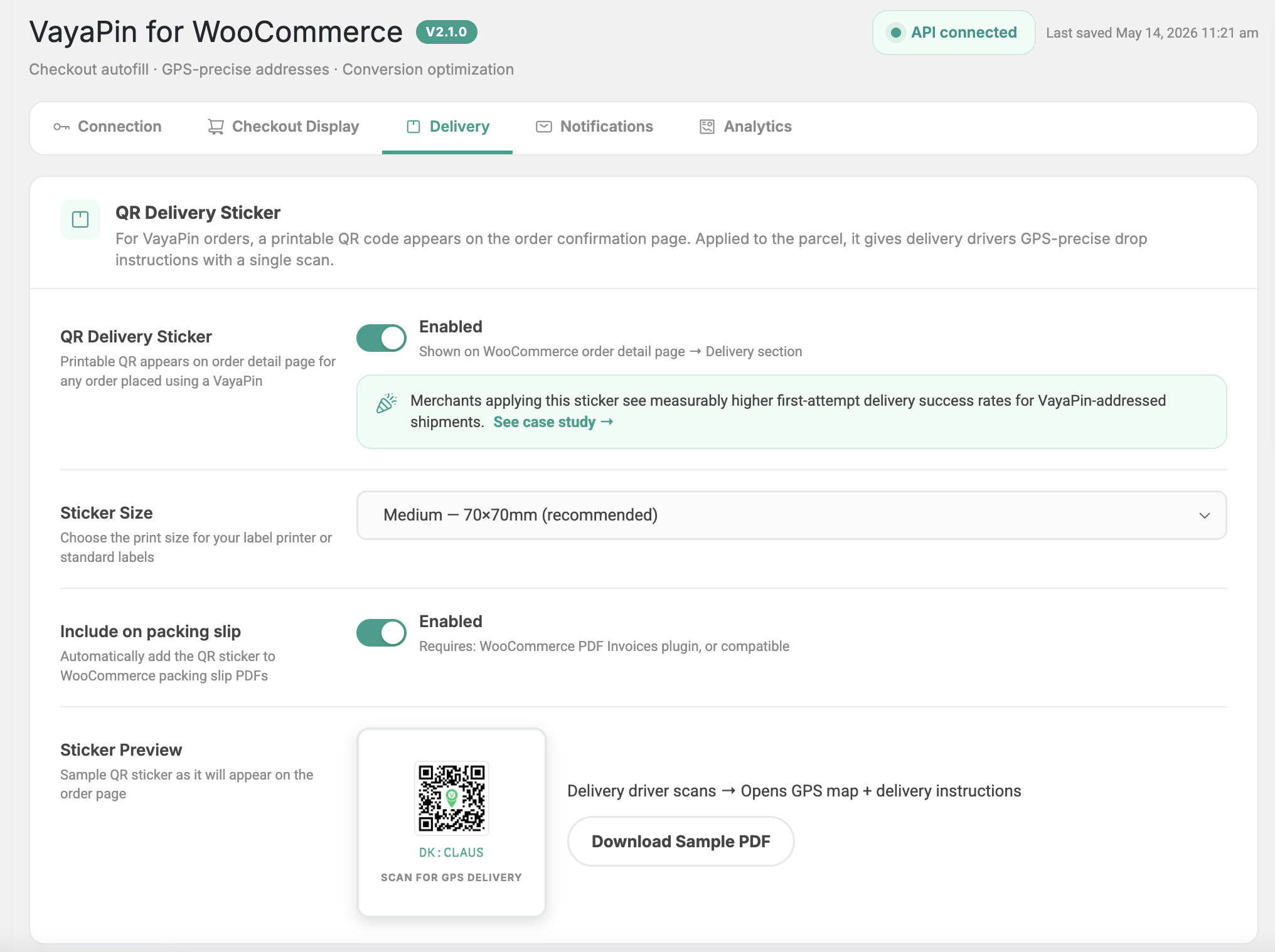
Task: Click the Shown on WooCommerce order detail page note
Action: point(611,352)
